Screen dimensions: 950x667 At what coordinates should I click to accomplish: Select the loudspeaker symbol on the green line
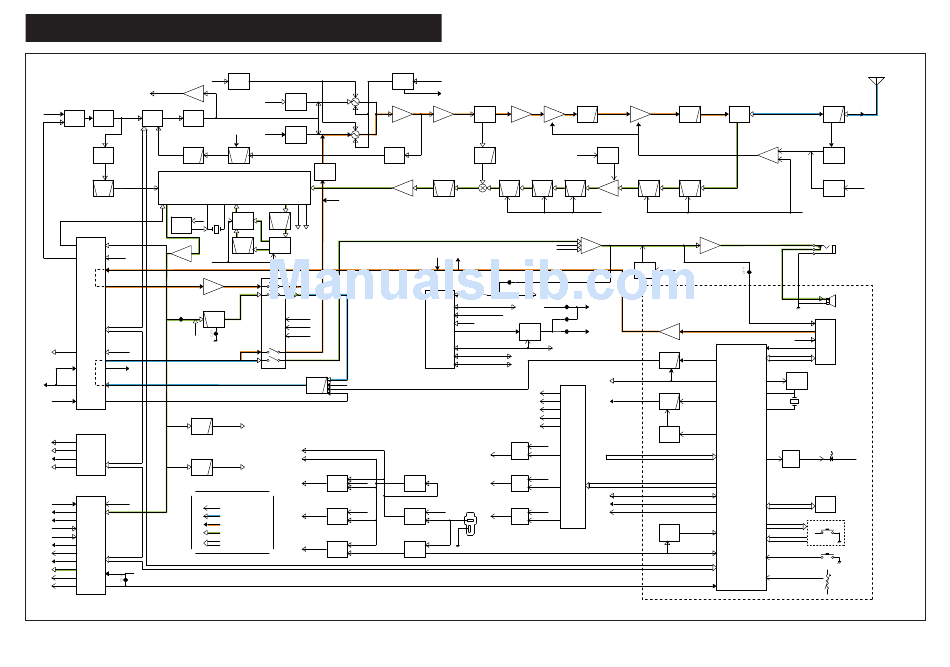tap(831, 300)
